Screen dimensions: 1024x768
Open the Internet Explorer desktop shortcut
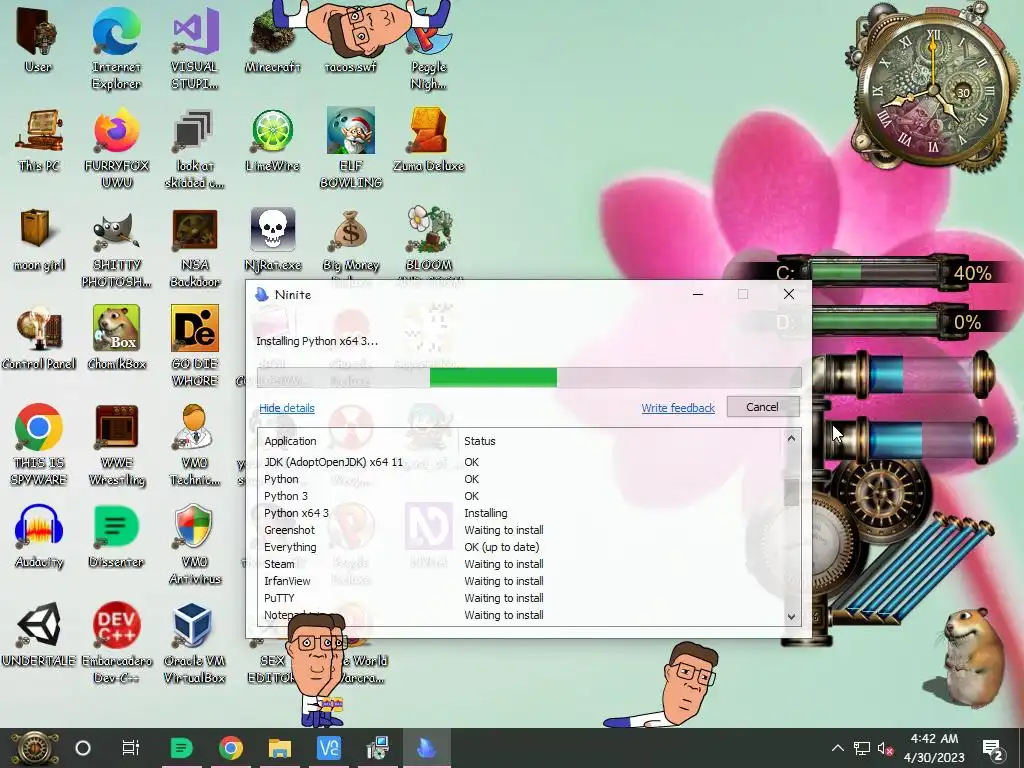coord(116,47)
